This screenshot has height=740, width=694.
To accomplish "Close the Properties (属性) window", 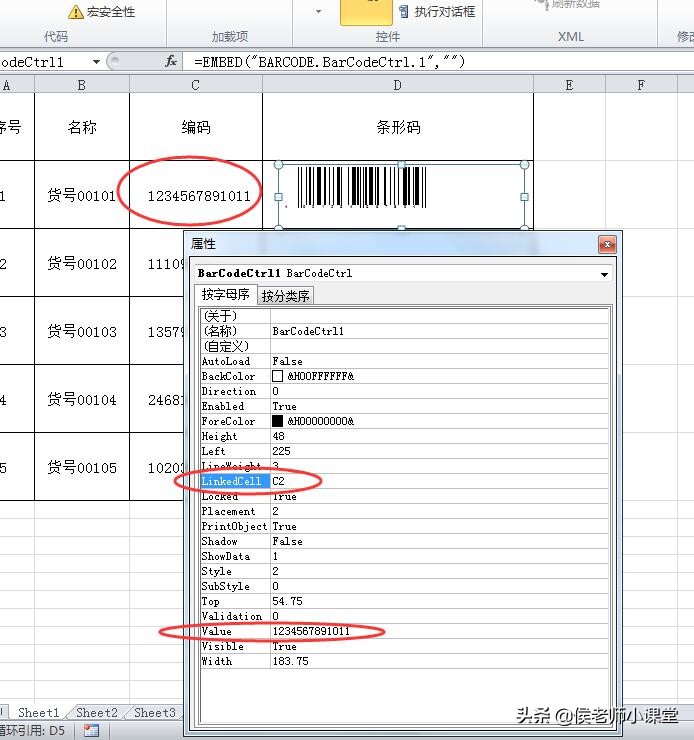I will click(x=607, y=244).
